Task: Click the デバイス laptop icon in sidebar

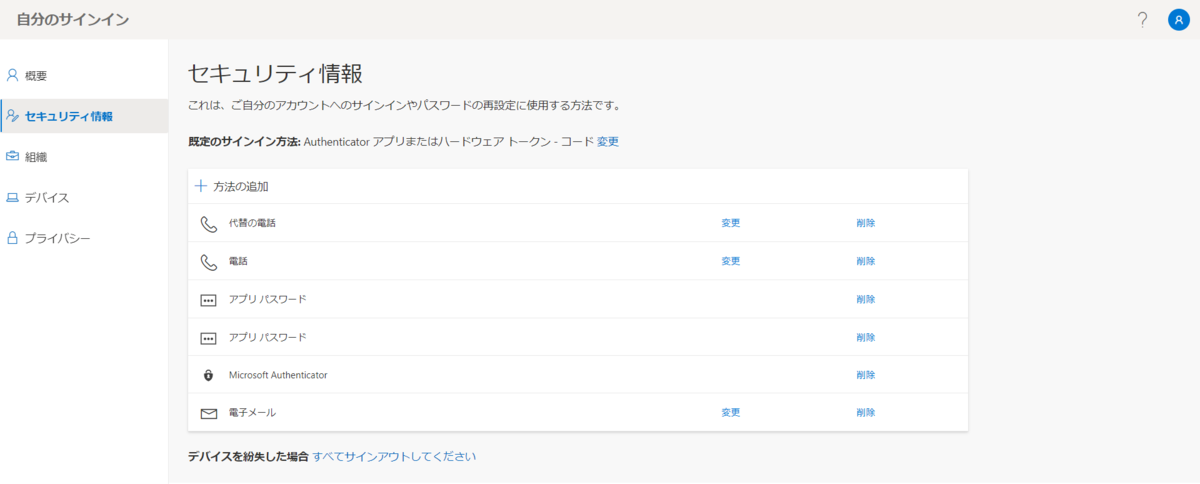Action: tap(12, 198)
